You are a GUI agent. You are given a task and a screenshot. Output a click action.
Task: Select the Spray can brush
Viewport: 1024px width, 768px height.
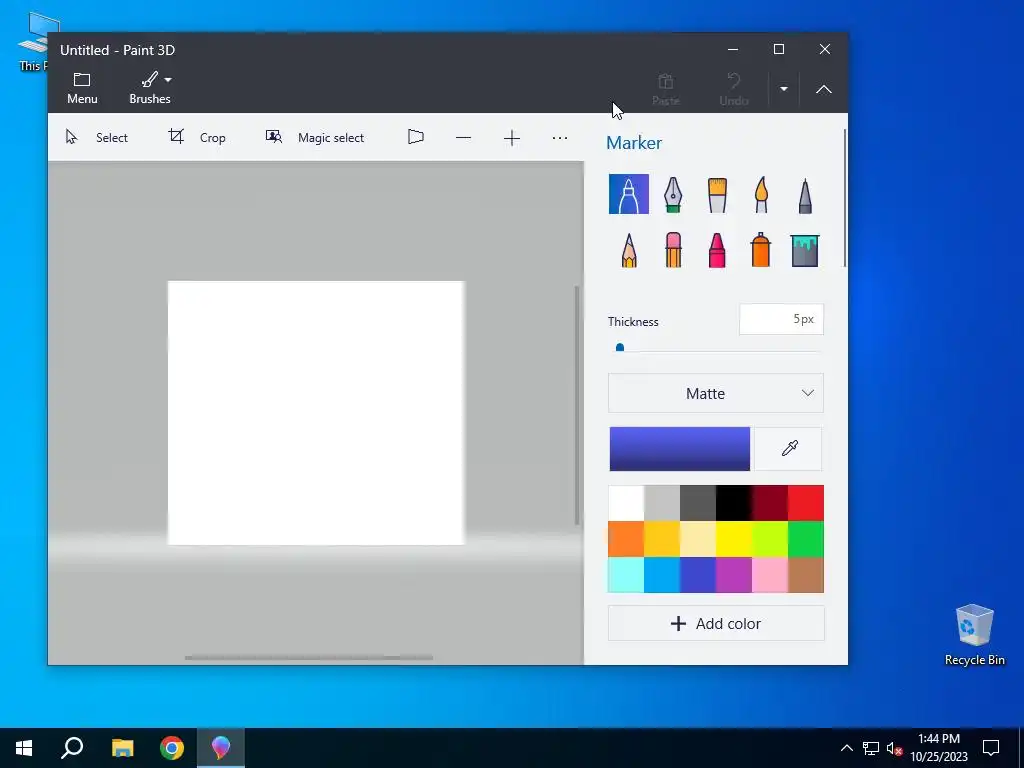tap(761, 249)
